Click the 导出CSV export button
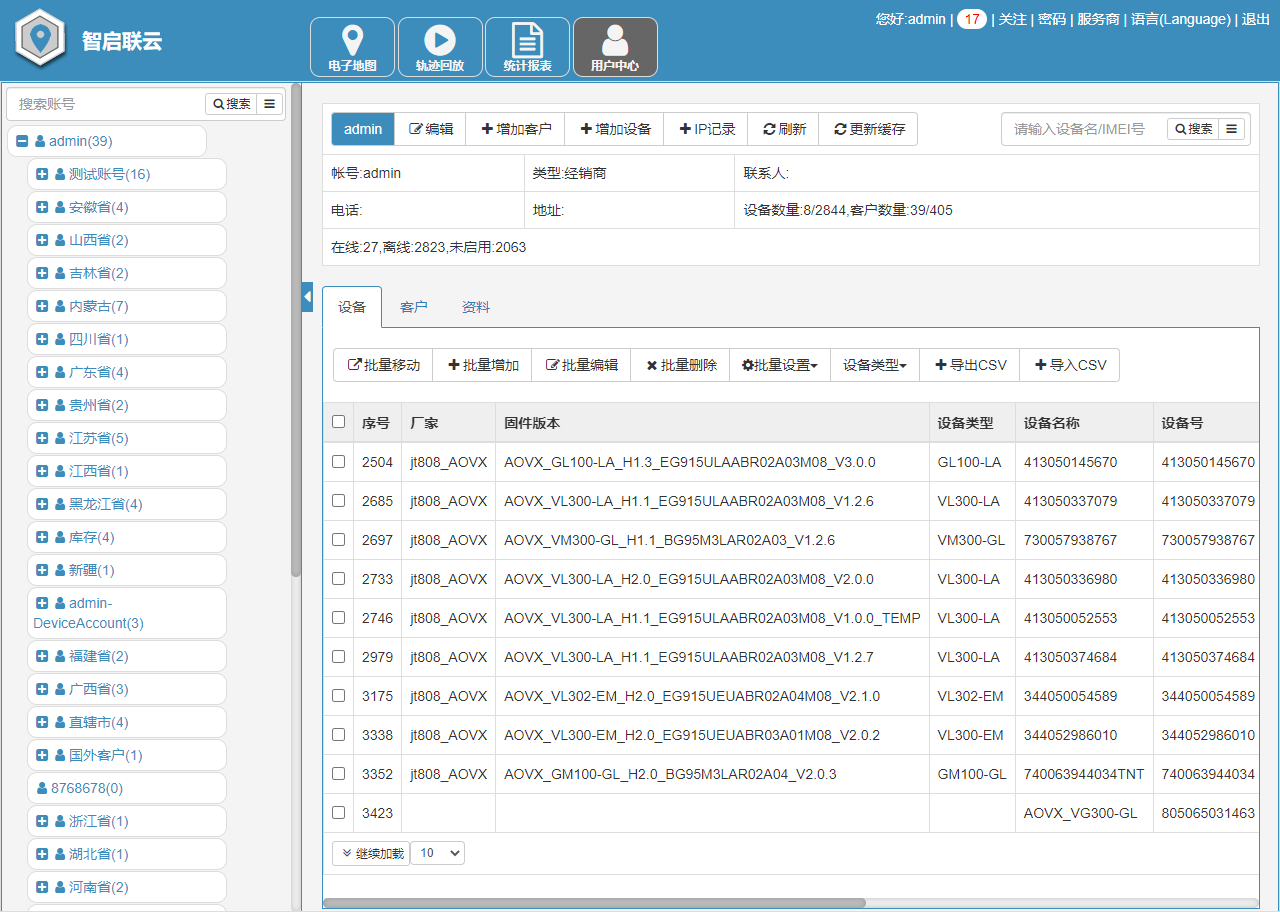 click(x=970, y=365)
